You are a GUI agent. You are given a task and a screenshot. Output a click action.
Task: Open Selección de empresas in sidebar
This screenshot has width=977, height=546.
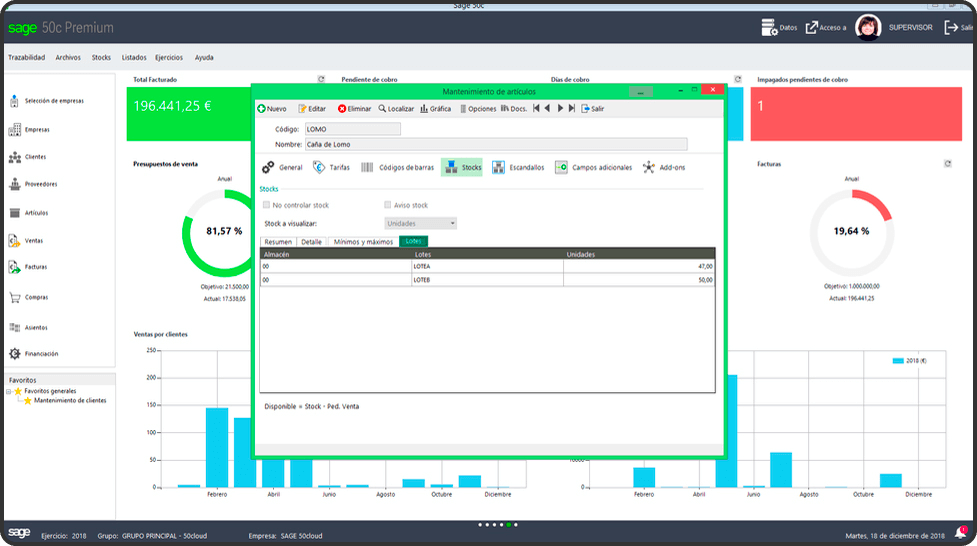[x=47, y=101]
